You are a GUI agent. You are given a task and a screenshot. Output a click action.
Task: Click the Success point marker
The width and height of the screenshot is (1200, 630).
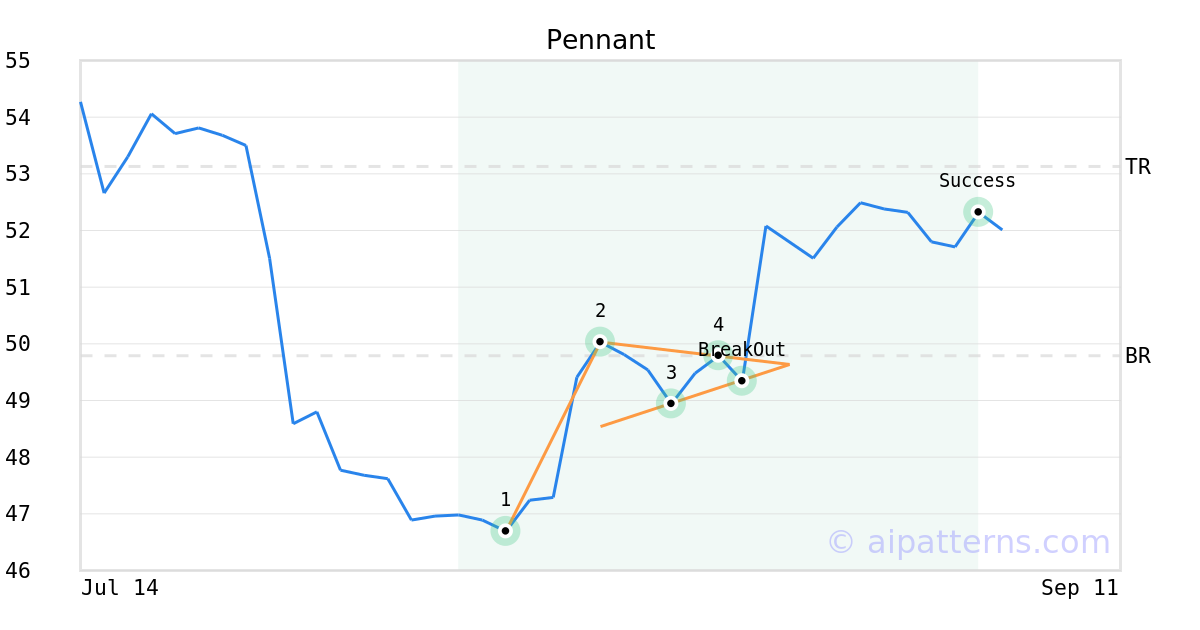978,212
